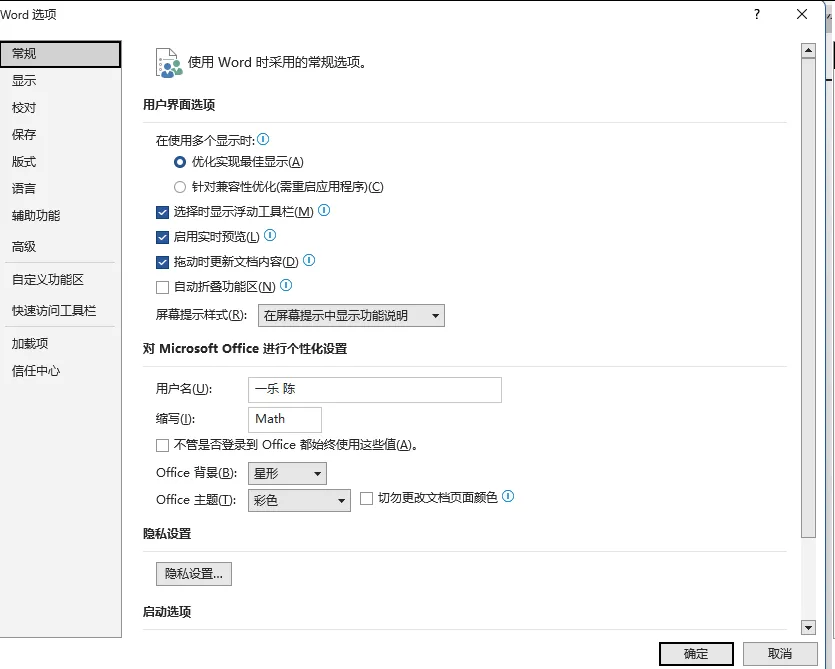The height and width of the screenshot is (669, 835).
Task: Expand the Office 主题 dropdown
Action: point(299,501)
